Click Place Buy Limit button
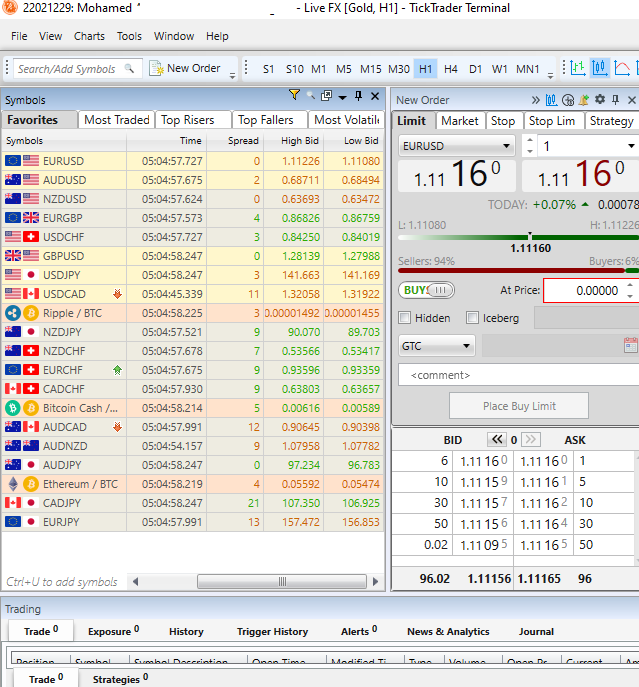 tap(519, 406)
